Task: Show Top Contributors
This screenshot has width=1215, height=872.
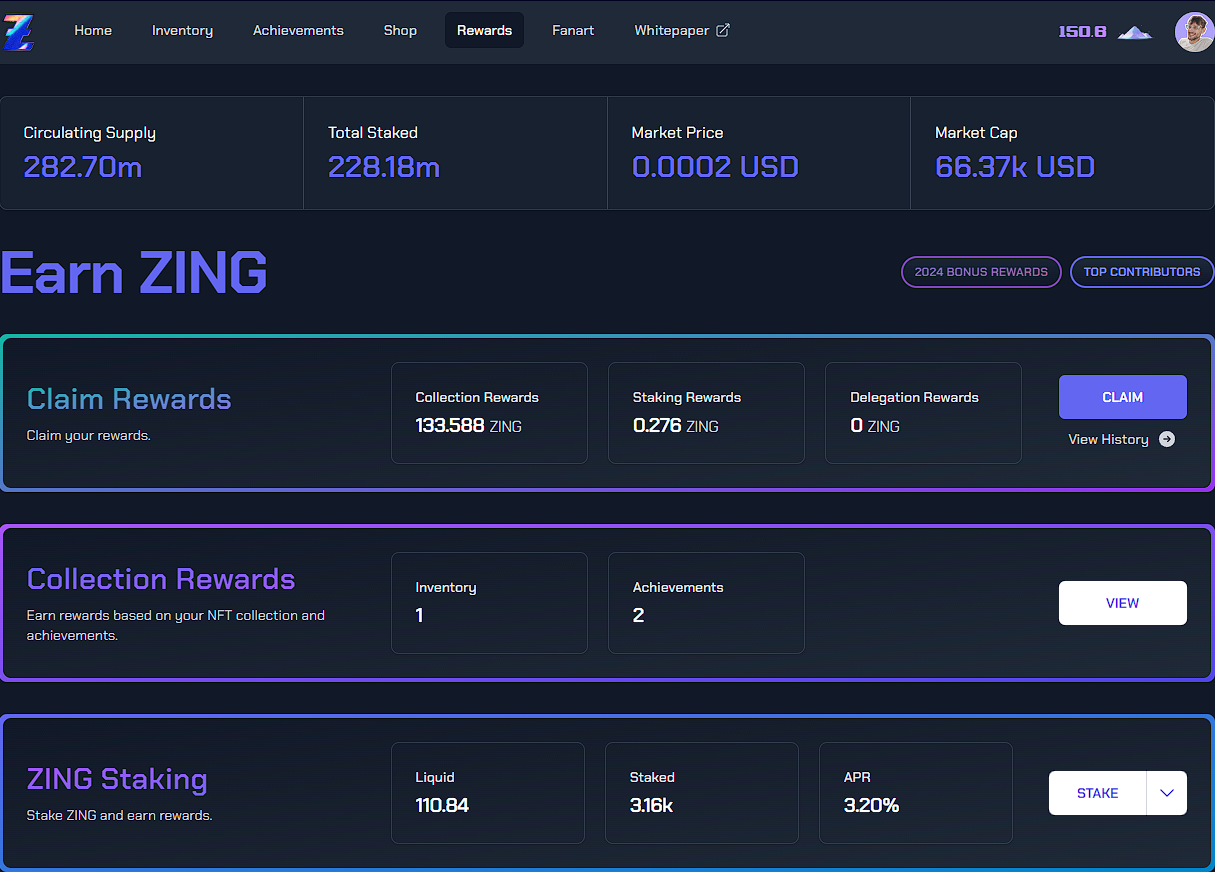Action: (x=1141, y=272)
